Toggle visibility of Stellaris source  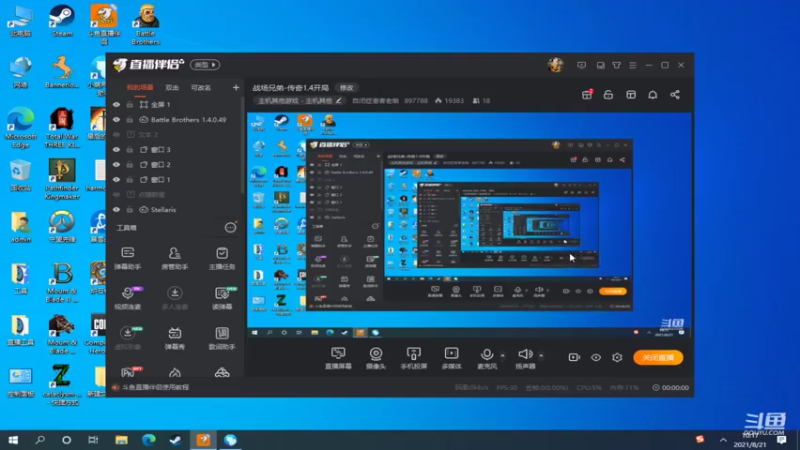click(x=116, y=210)
